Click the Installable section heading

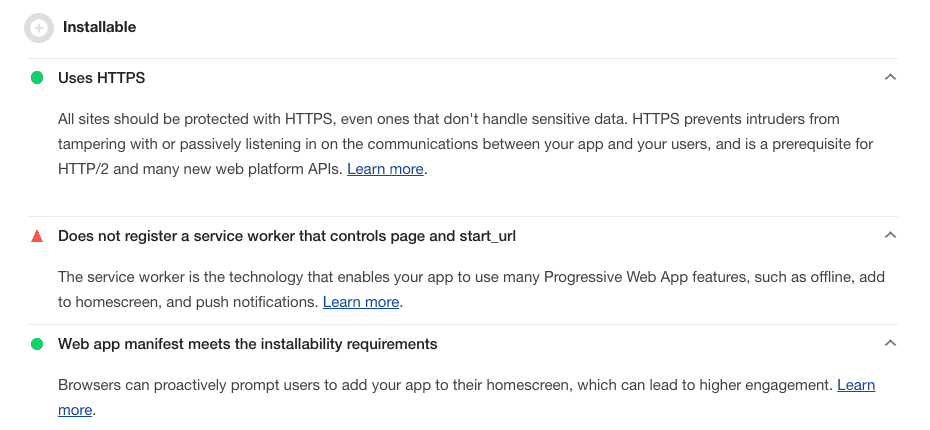(x=99, y=27)
